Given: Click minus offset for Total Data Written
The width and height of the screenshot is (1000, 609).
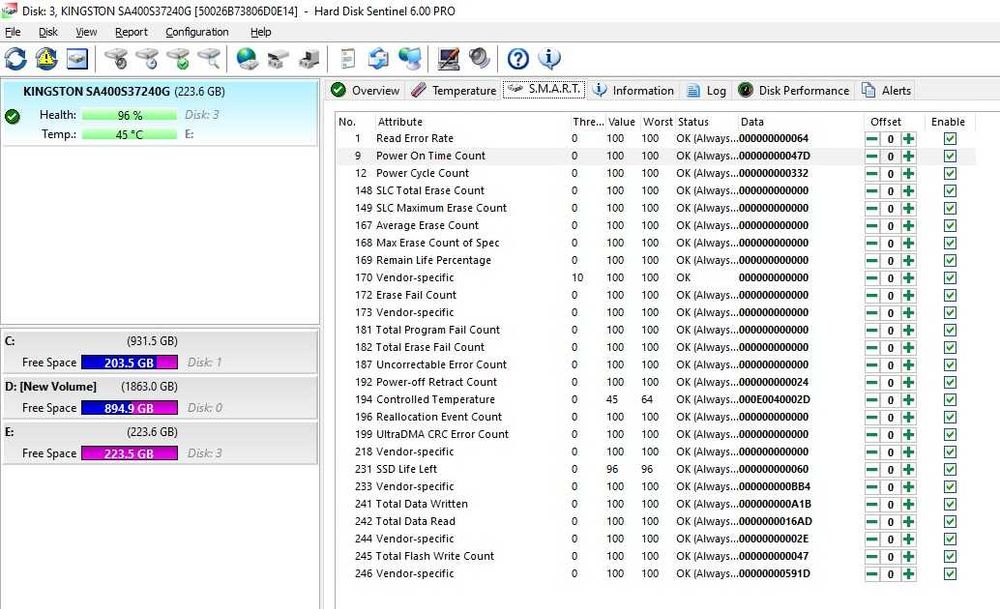Looking at the screenshot, I should [x=872, y=504].
